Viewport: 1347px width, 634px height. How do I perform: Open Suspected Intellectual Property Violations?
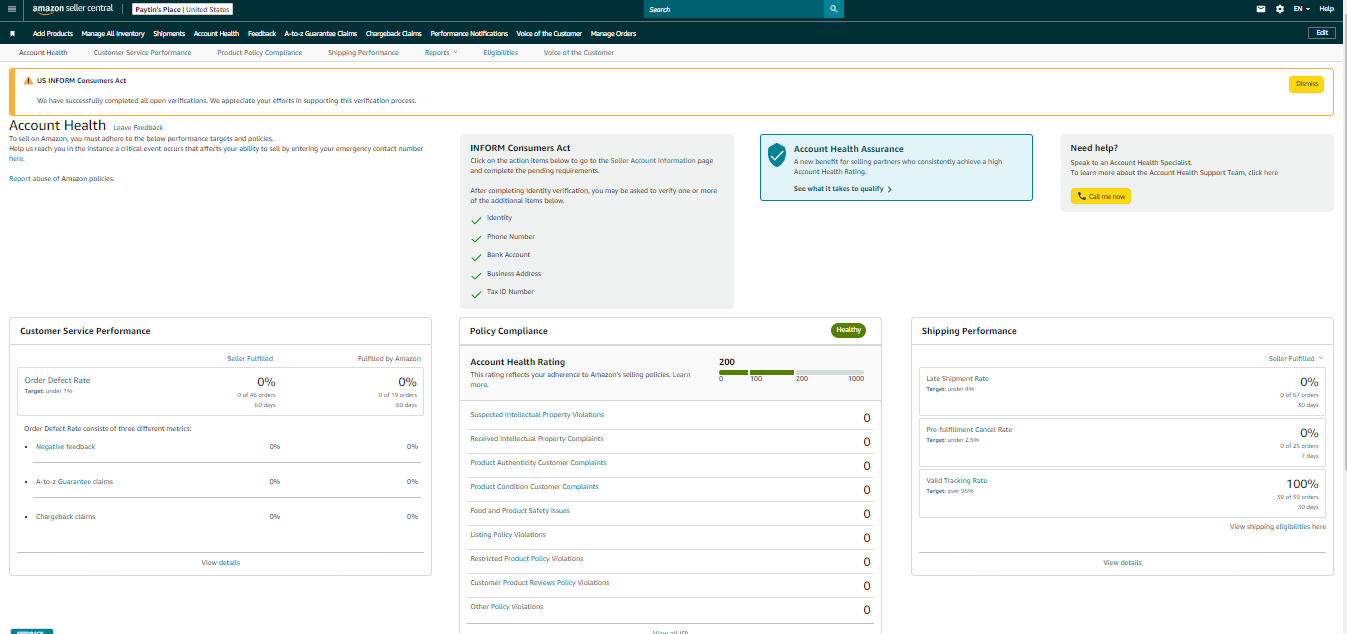click(537, 415)
